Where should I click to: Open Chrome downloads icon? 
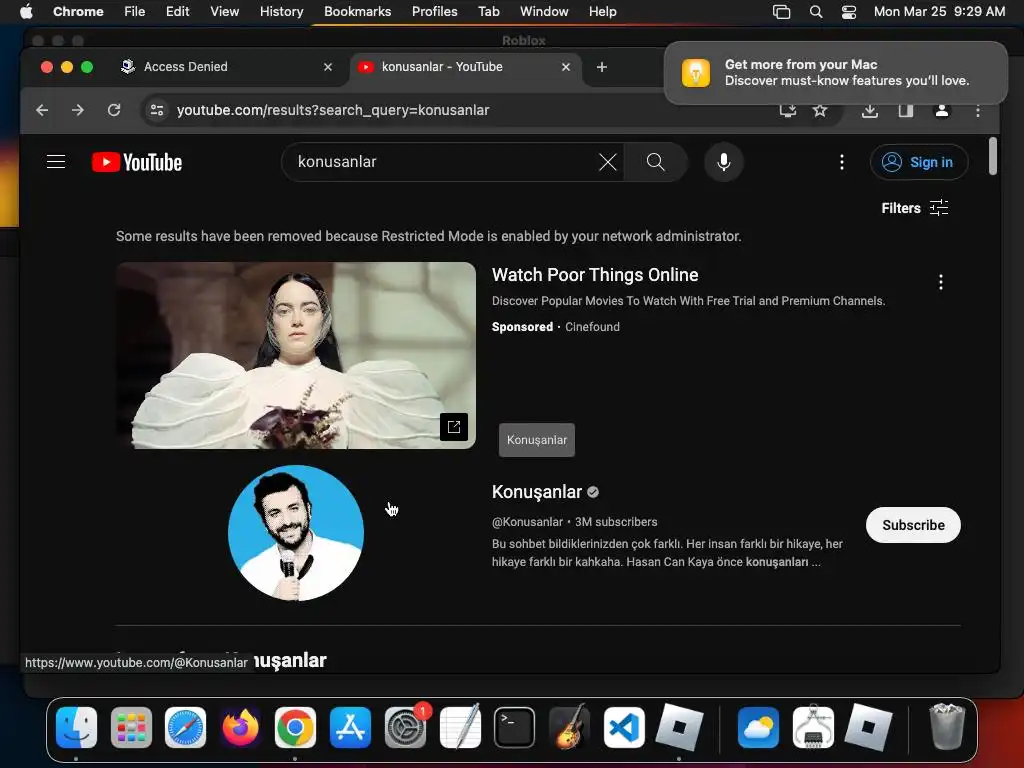point(870,111)
